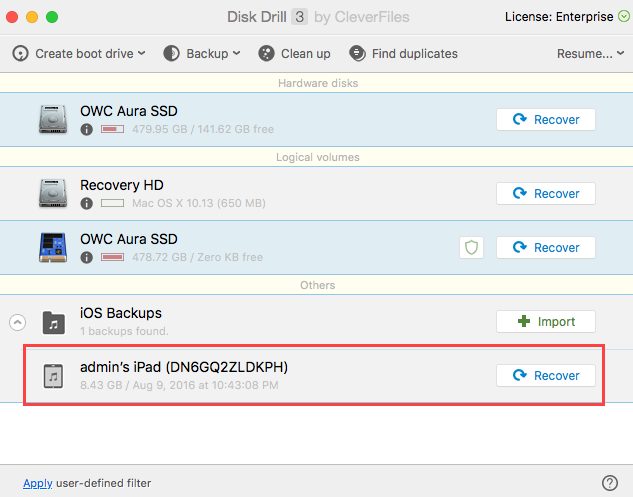Recover the admin's iPad backup
The height and width of the screenshot is (497, 633).
pyautogui.click(x=546, y=375)
